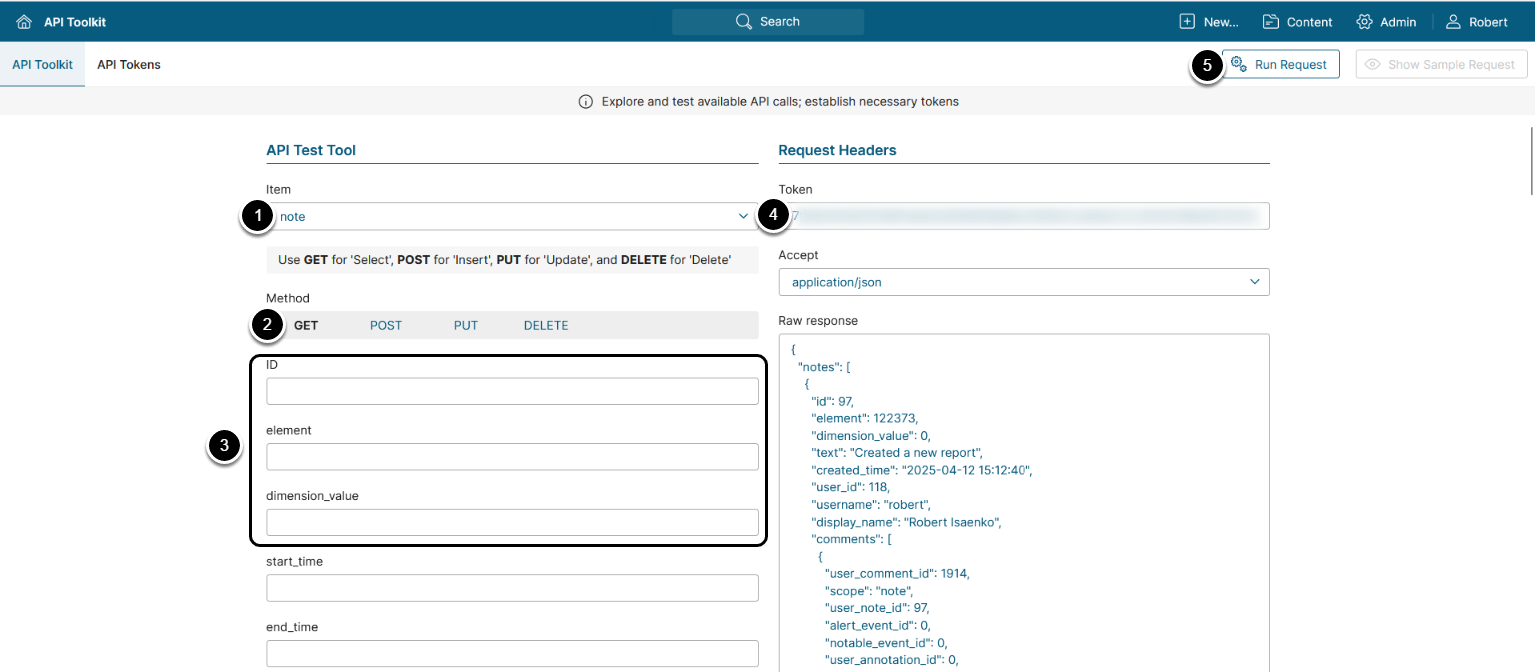This screenshot has width=1535, height=672.
Task: Click the dimension_value input field
Action: click(512, 522)
